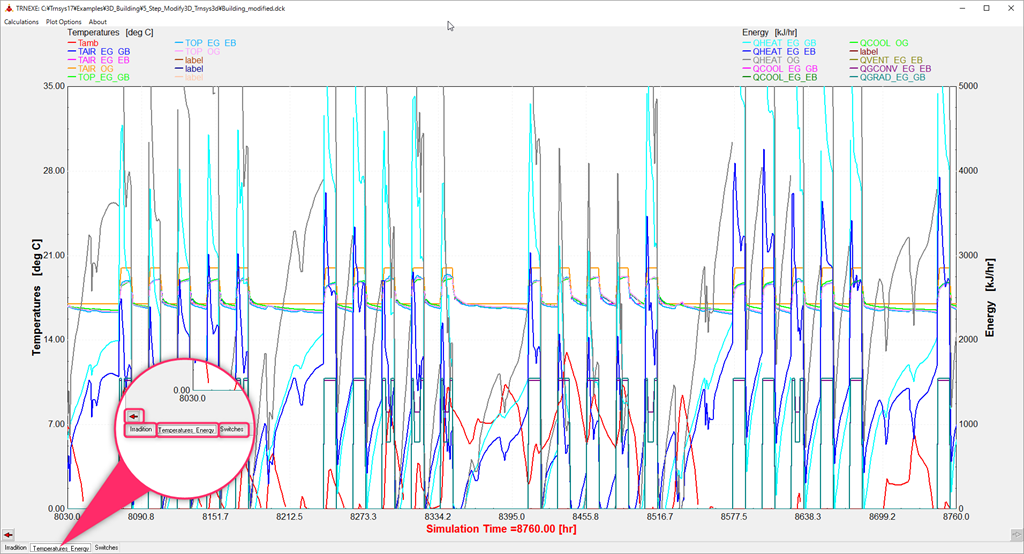1024x554 pixels.
Task: Click time axis value 8395.0
Action: click(511, 517)
